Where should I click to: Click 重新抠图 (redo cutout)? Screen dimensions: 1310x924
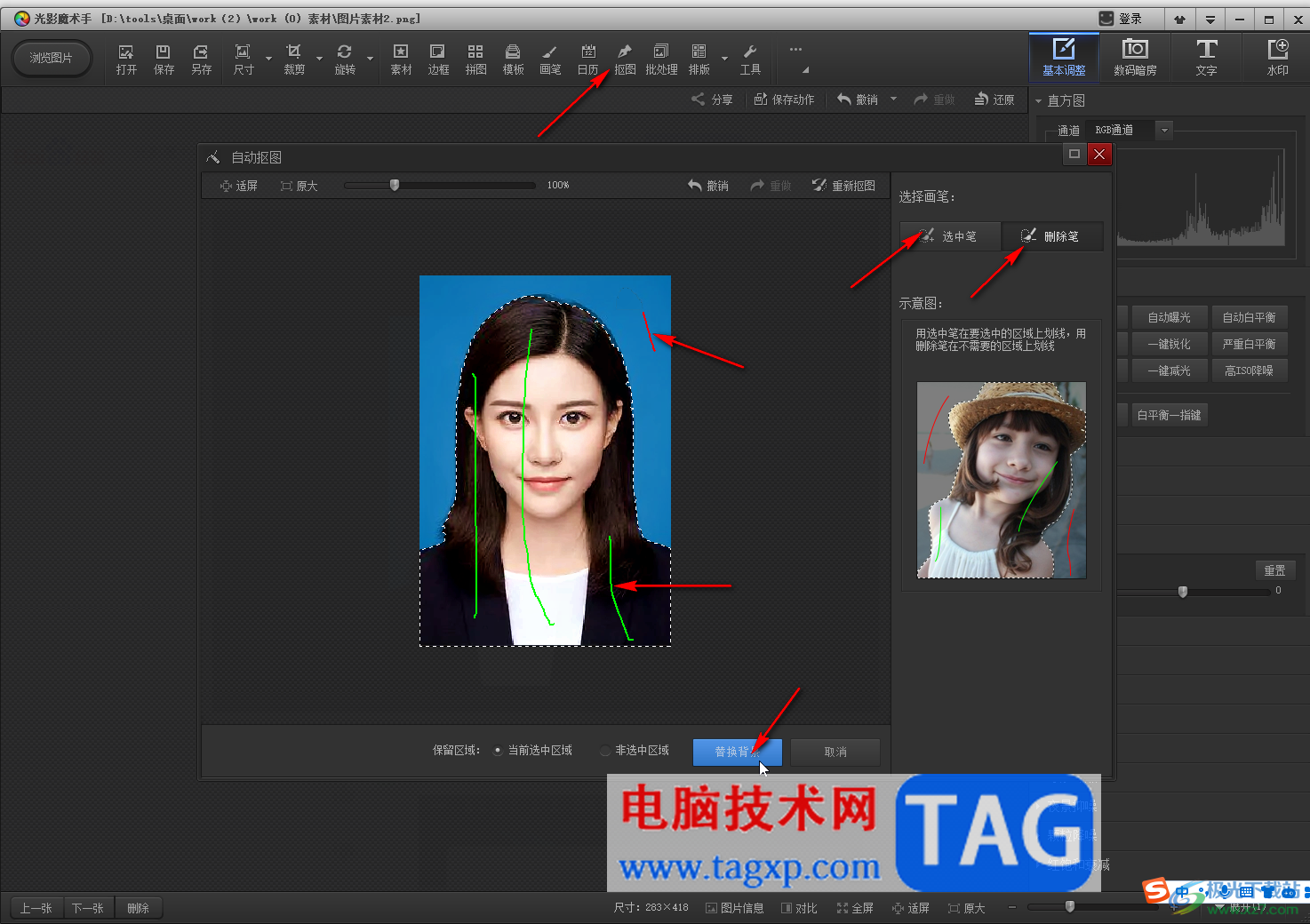(x=843, y=186)
